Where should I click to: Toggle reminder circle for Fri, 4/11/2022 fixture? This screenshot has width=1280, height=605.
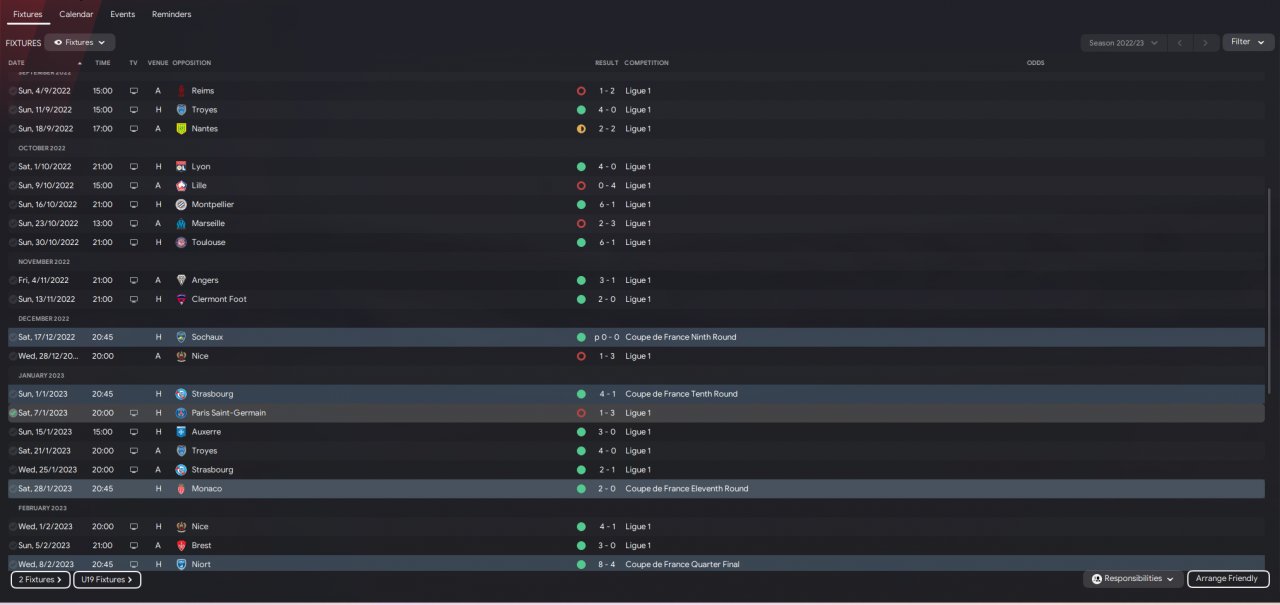(13, 281)
